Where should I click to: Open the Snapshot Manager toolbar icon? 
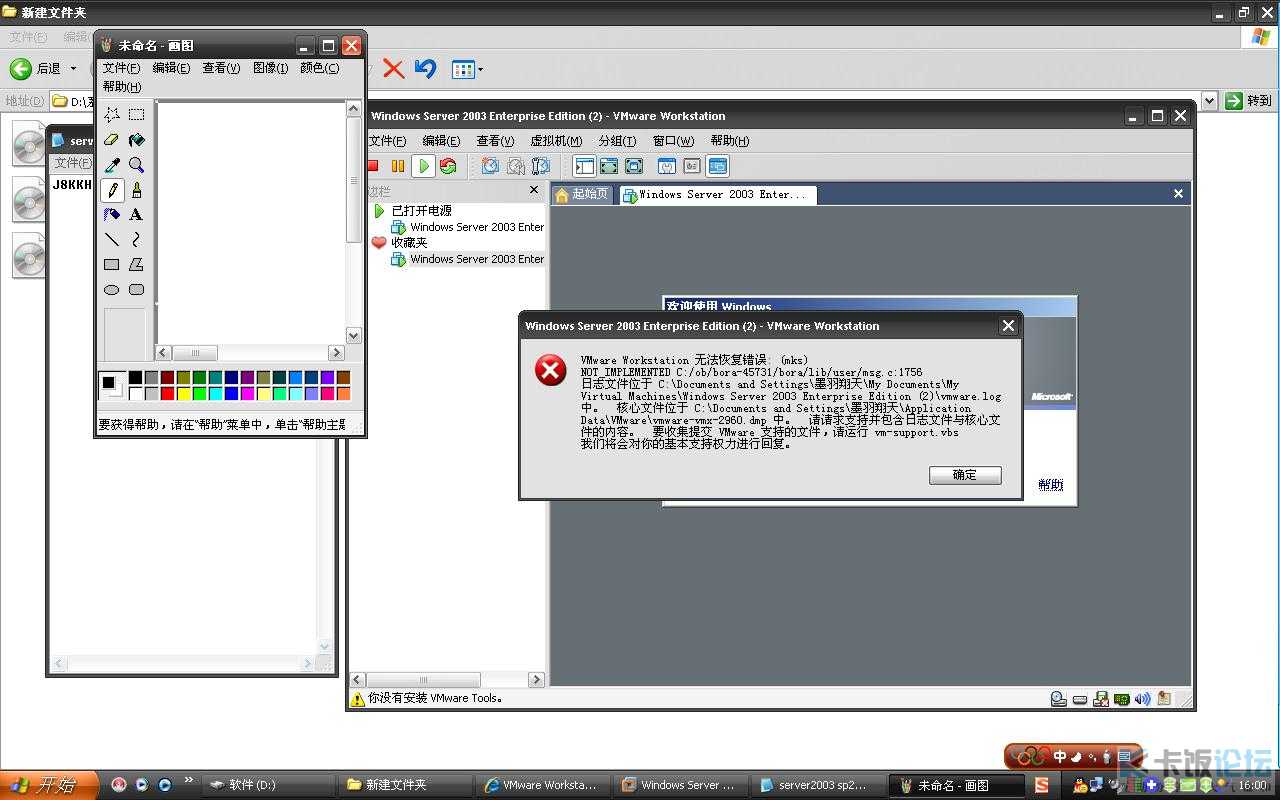(x=540, y=166)
